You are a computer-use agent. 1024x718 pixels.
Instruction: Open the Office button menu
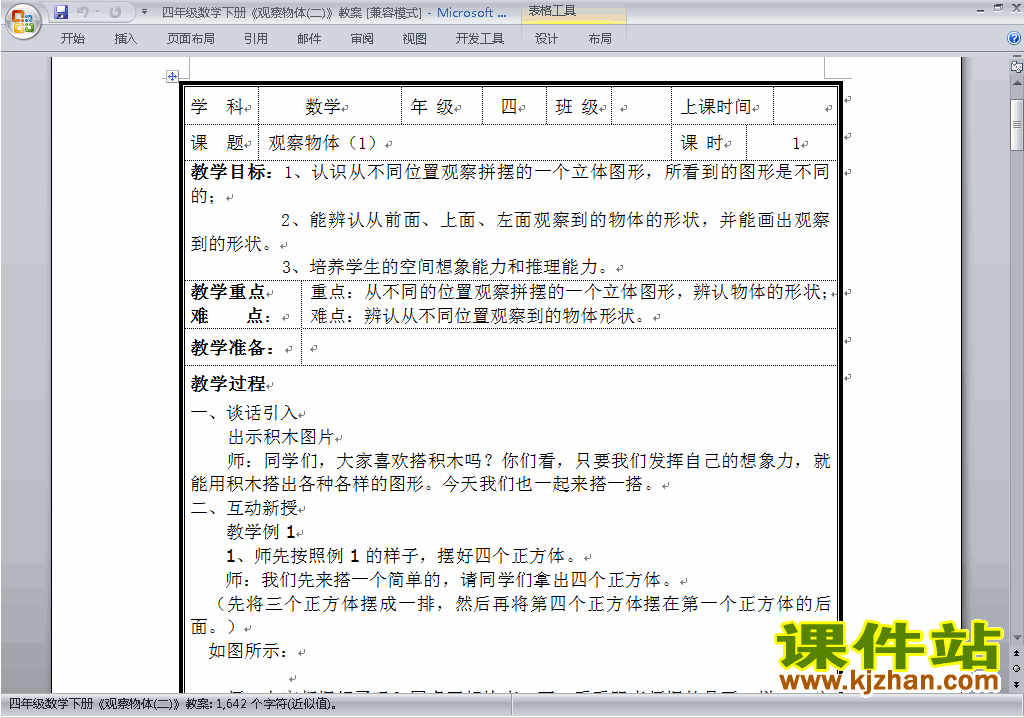[x=23, y=22]
